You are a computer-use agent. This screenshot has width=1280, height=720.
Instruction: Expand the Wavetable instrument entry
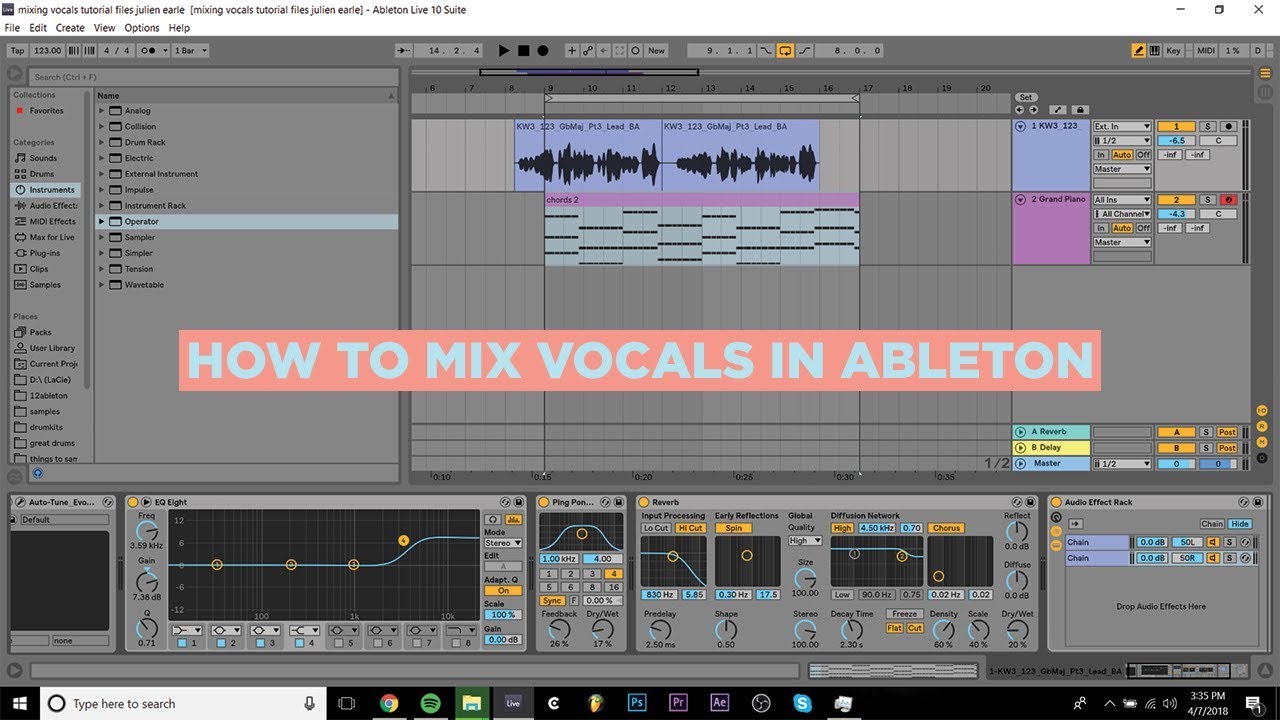click(x=101, y=285)
